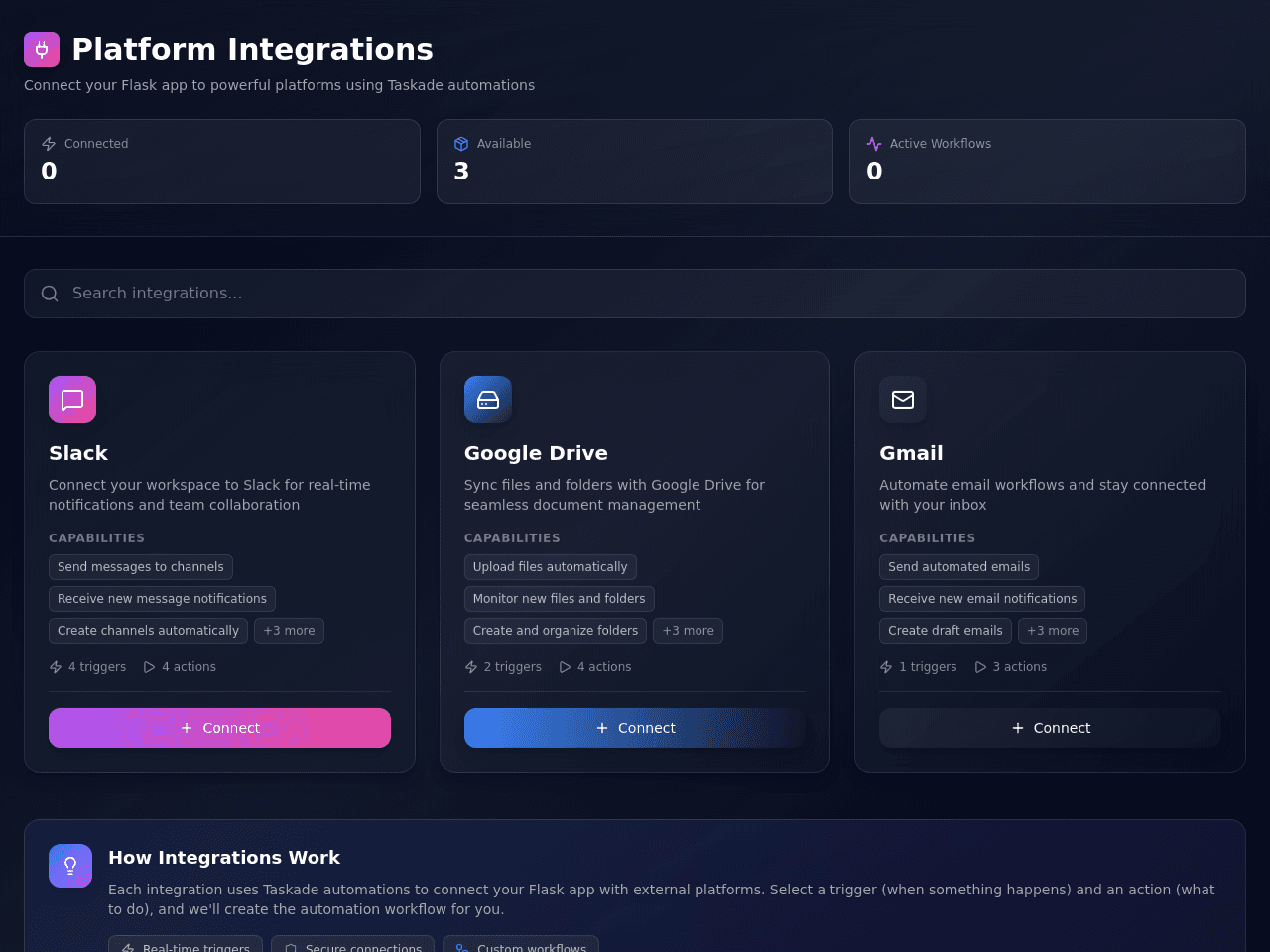Click the cube icon in Available card
This screenshot has height=952, width=1270.
click(461, 144)
